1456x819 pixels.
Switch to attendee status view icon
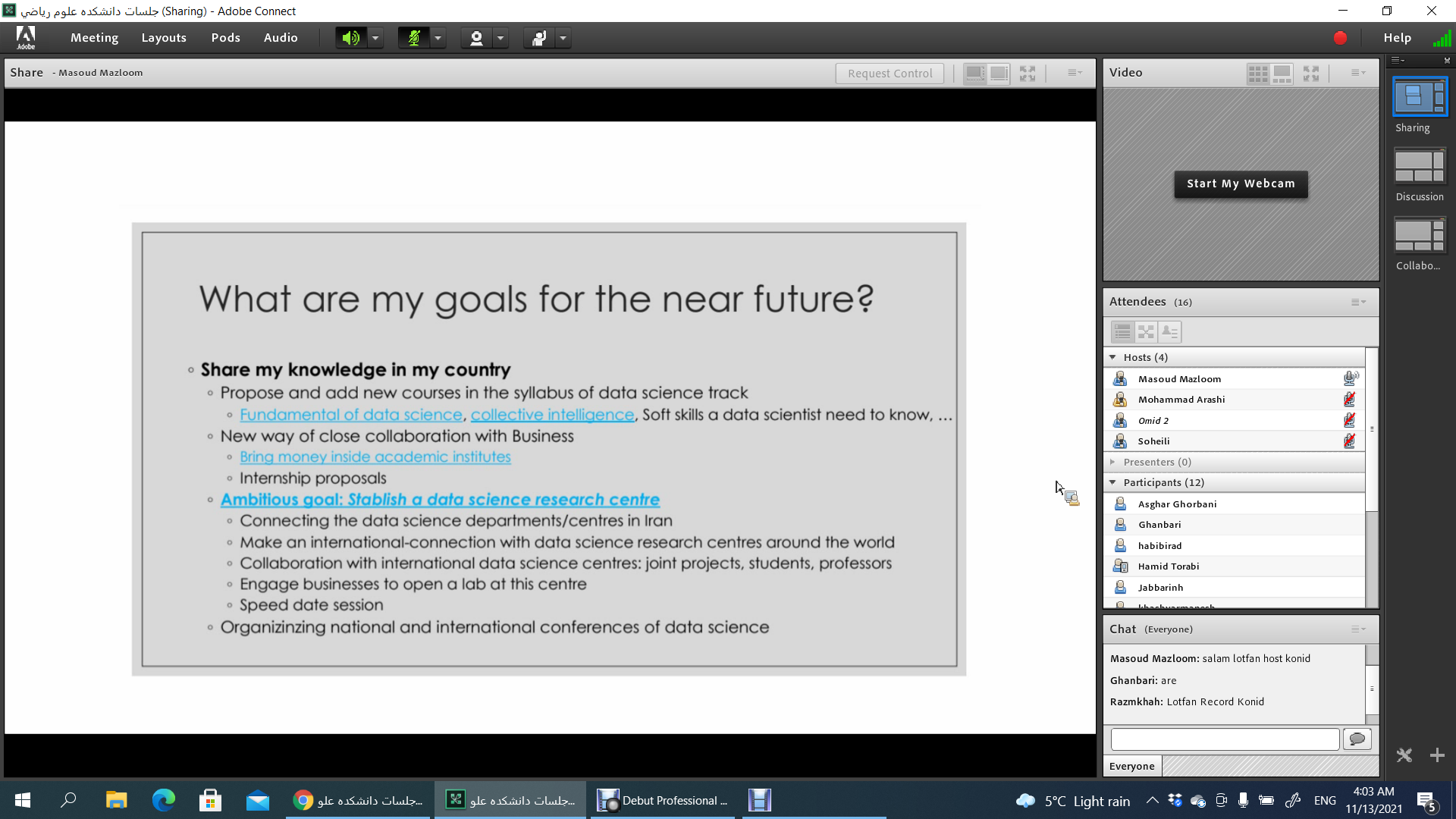(1169, 332)
